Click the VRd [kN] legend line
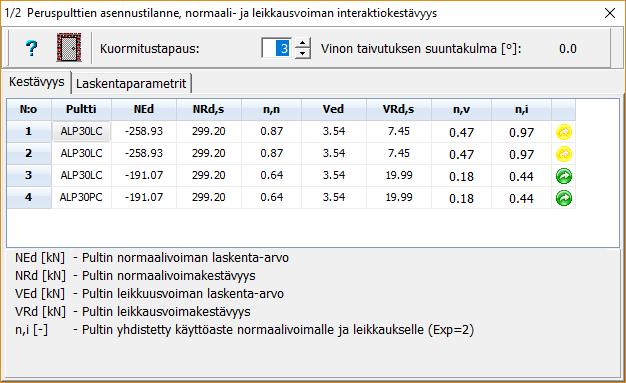 [133, 312]
